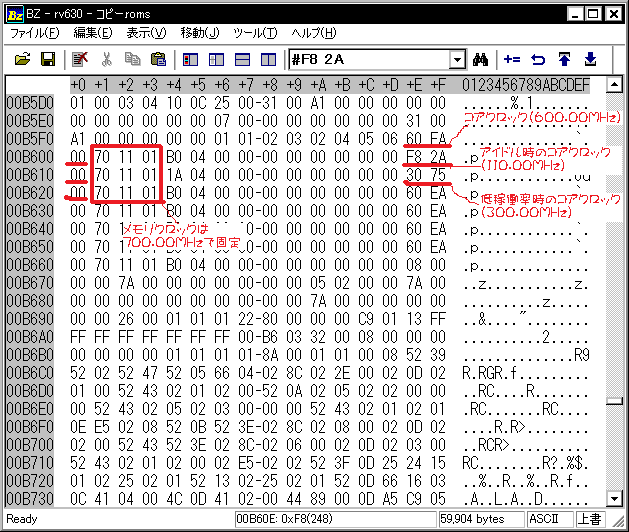Click the blue undo arrow icon

(x=538, y=59)
